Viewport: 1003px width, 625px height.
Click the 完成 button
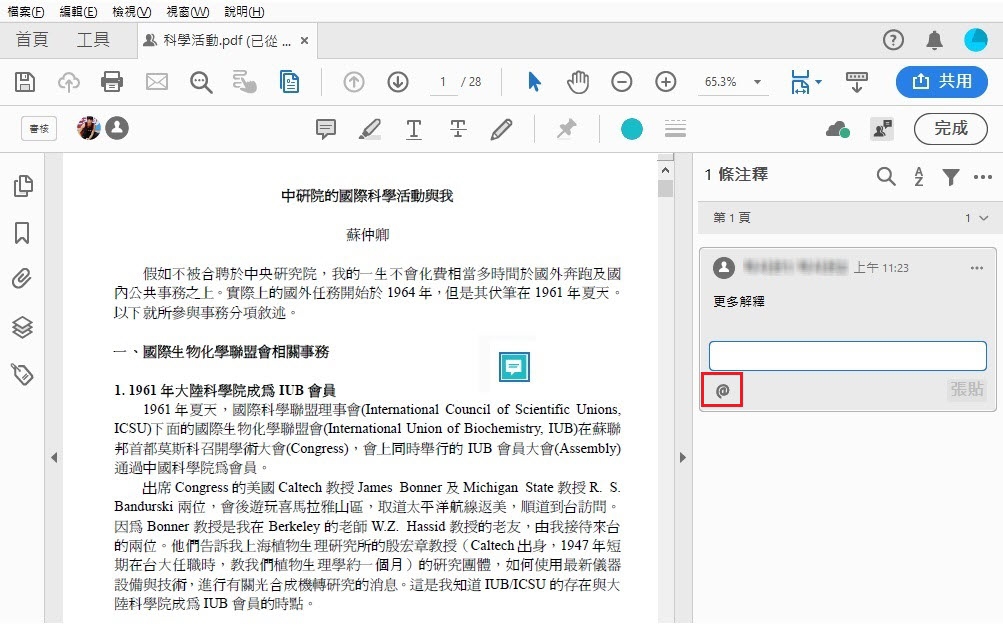tap(950, 128)
